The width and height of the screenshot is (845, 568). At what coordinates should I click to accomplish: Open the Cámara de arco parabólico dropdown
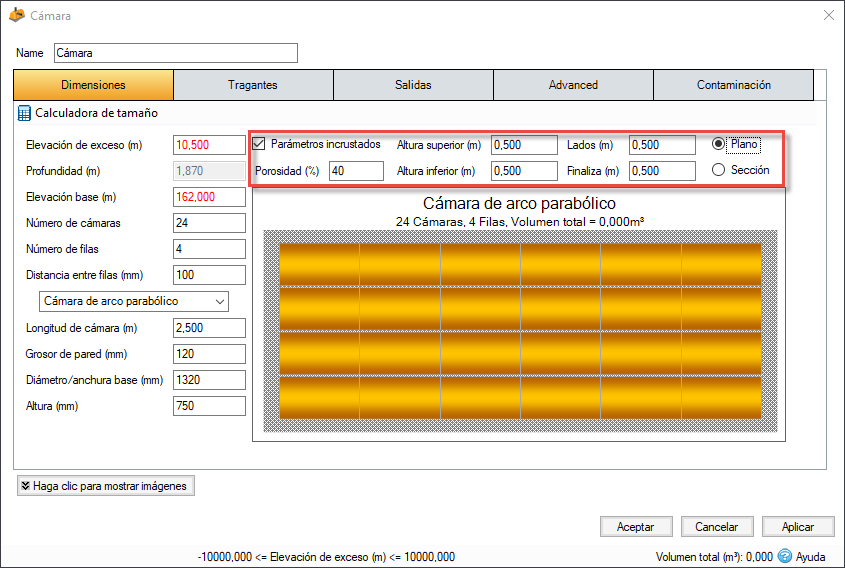[134, 301]
